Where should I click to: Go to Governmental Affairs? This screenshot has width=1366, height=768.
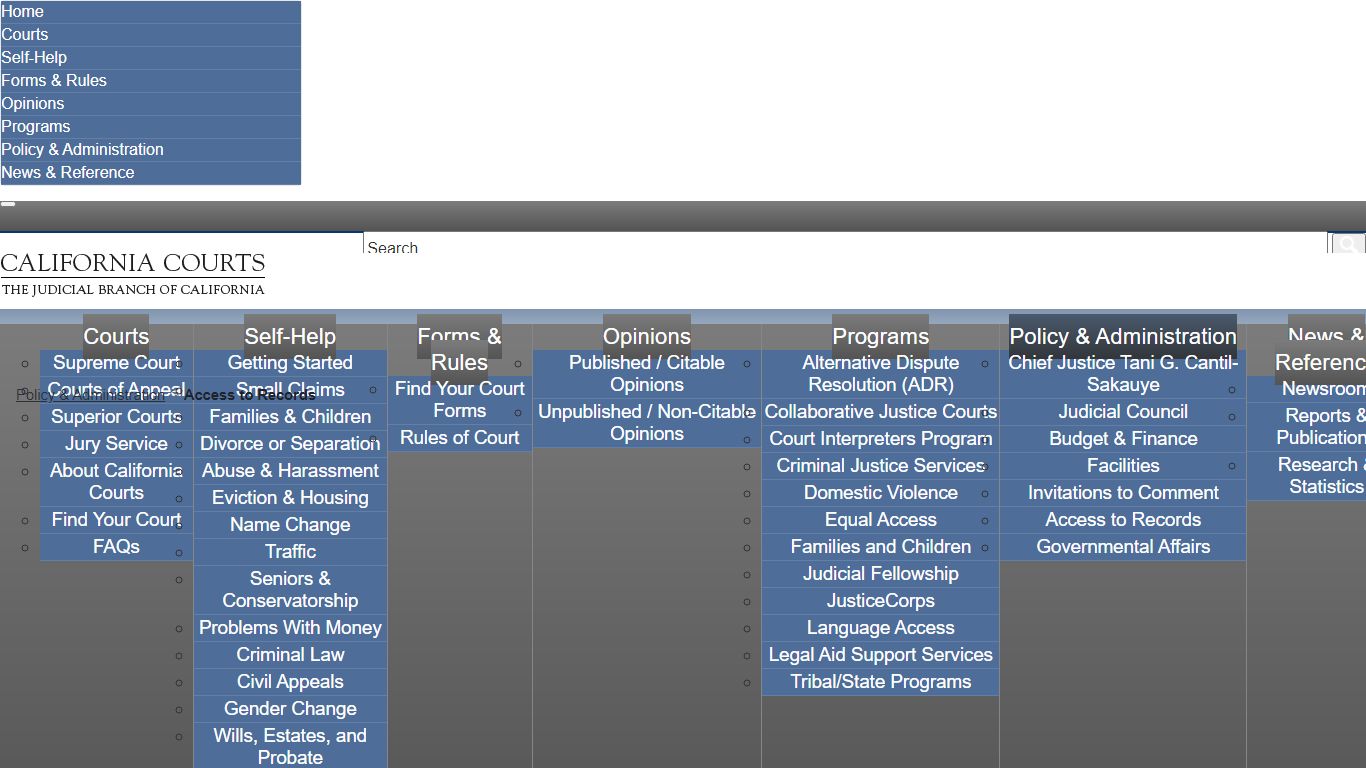tap(1123, 547)
